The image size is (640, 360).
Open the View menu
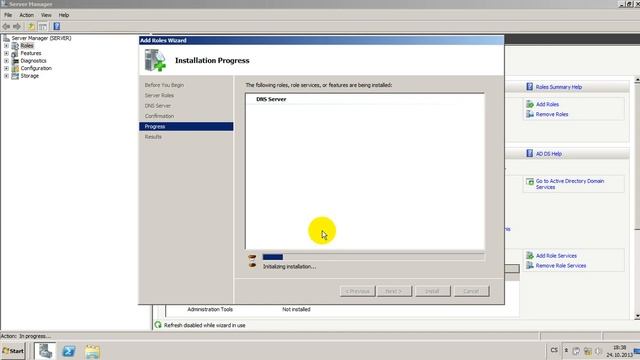click(x=46, y=15)
